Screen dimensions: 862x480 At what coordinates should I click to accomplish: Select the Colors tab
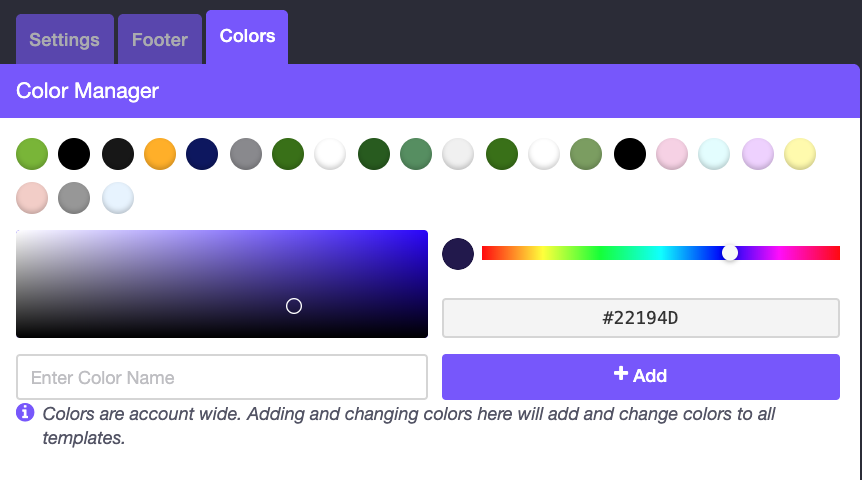[x=247, y=36]
